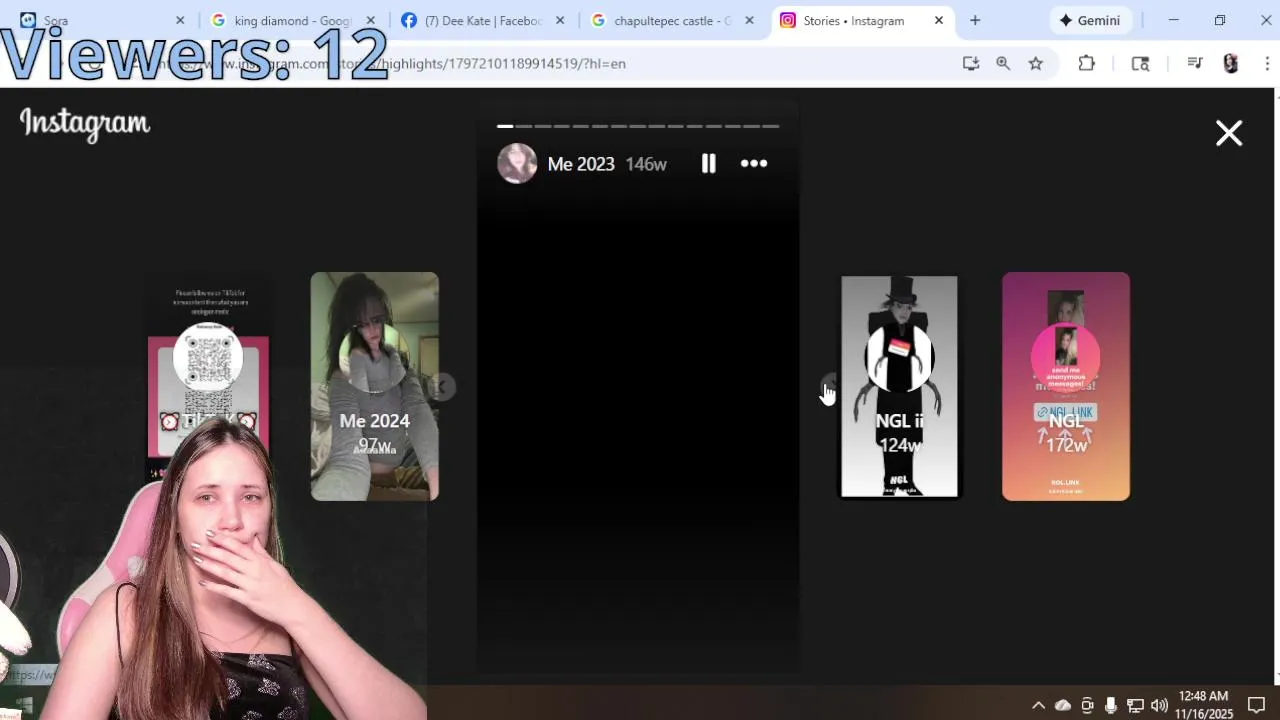The width and height of the screenshot is (1280, 720).
Task: Open the microphone tray icon
Action: [1111, 705]
